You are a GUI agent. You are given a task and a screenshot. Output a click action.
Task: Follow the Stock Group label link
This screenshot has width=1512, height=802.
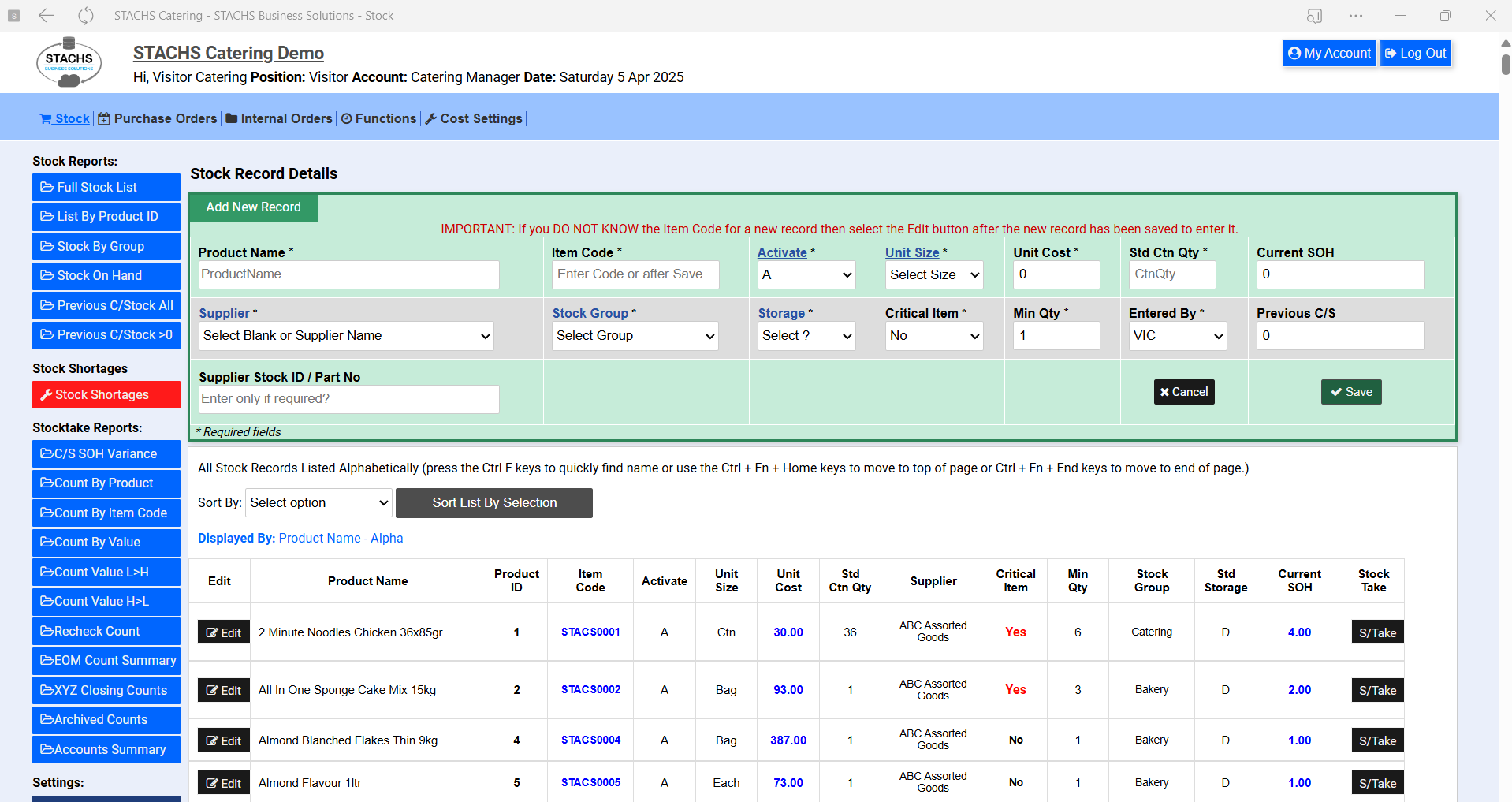tap(590, 313)
